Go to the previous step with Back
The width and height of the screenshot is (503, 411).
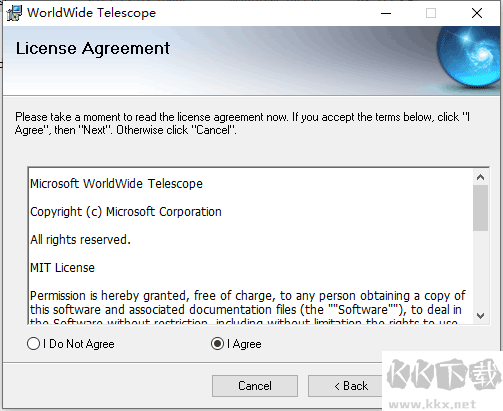[x=347, y=386]
